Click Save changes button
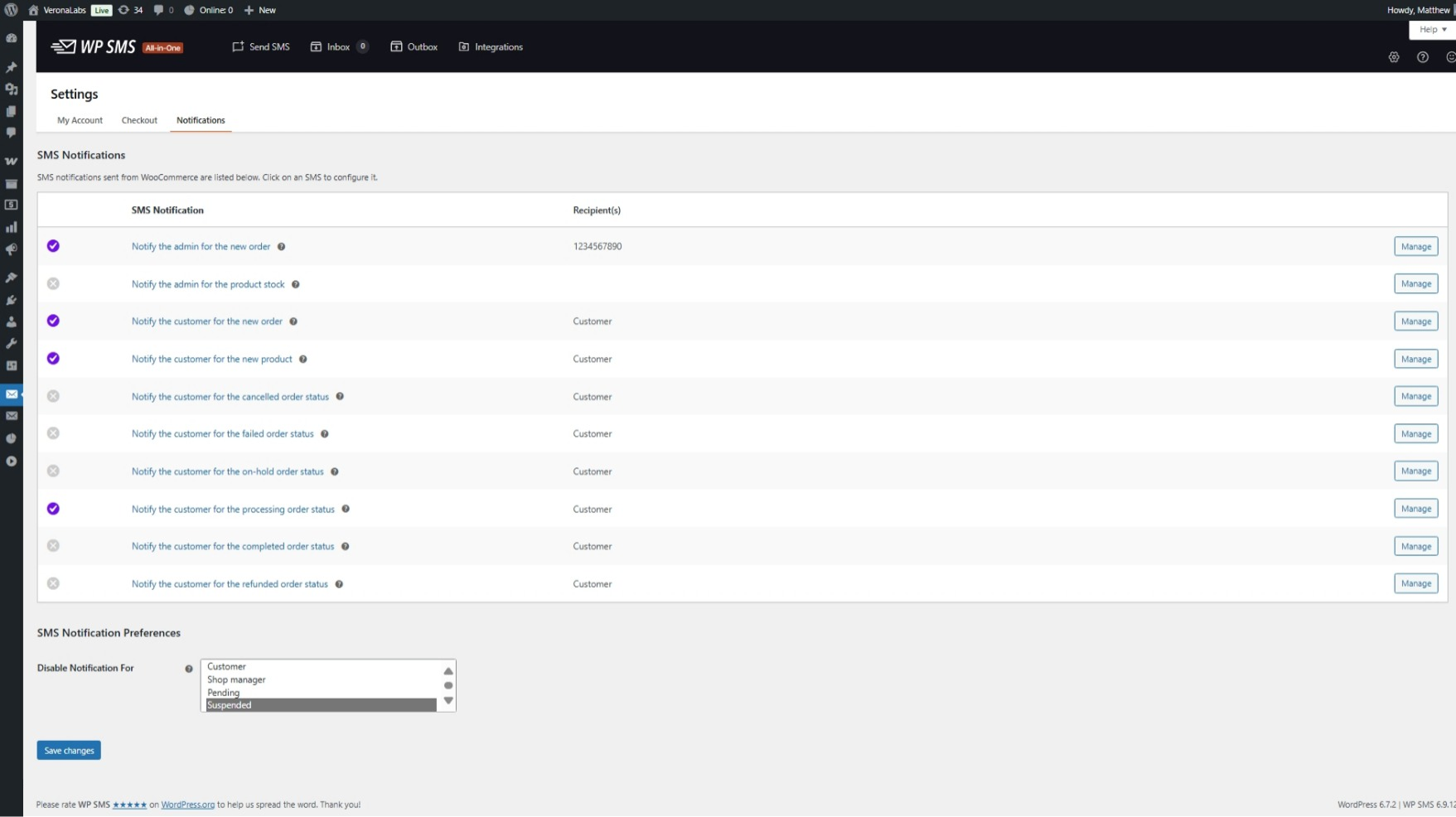 tap(69, 751)
